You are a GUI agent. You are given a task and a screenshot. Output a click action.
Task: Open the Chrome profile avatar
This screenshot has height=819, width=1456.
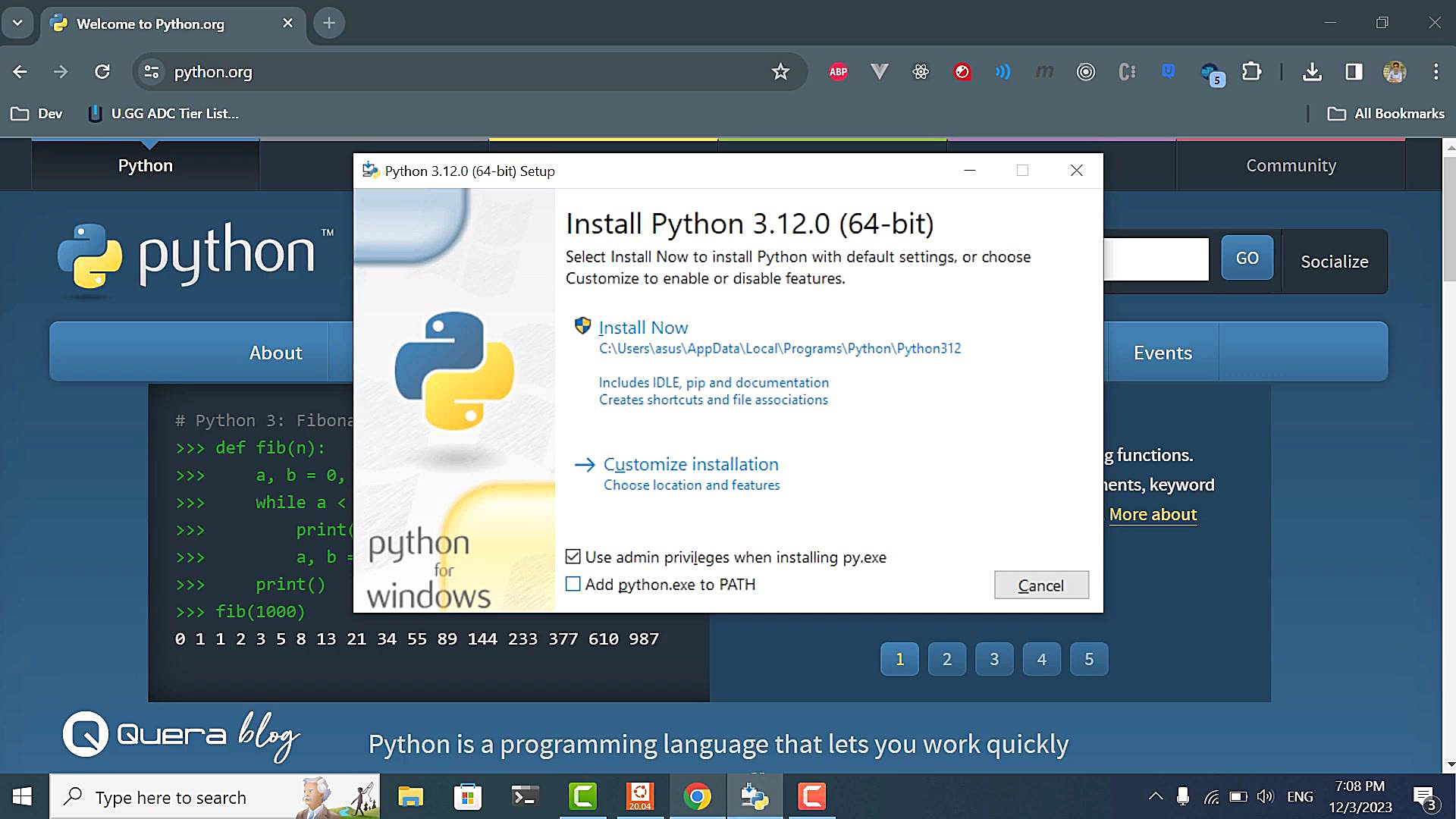pyautogui.click(x=1395, y=72)
